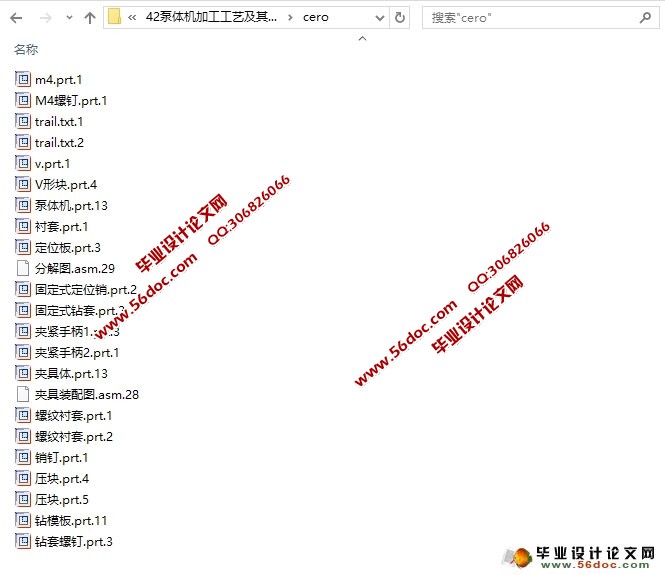Click the file name 固定式定位销.prt.2
Screen dimensions: 665x575
coord(86,290)
